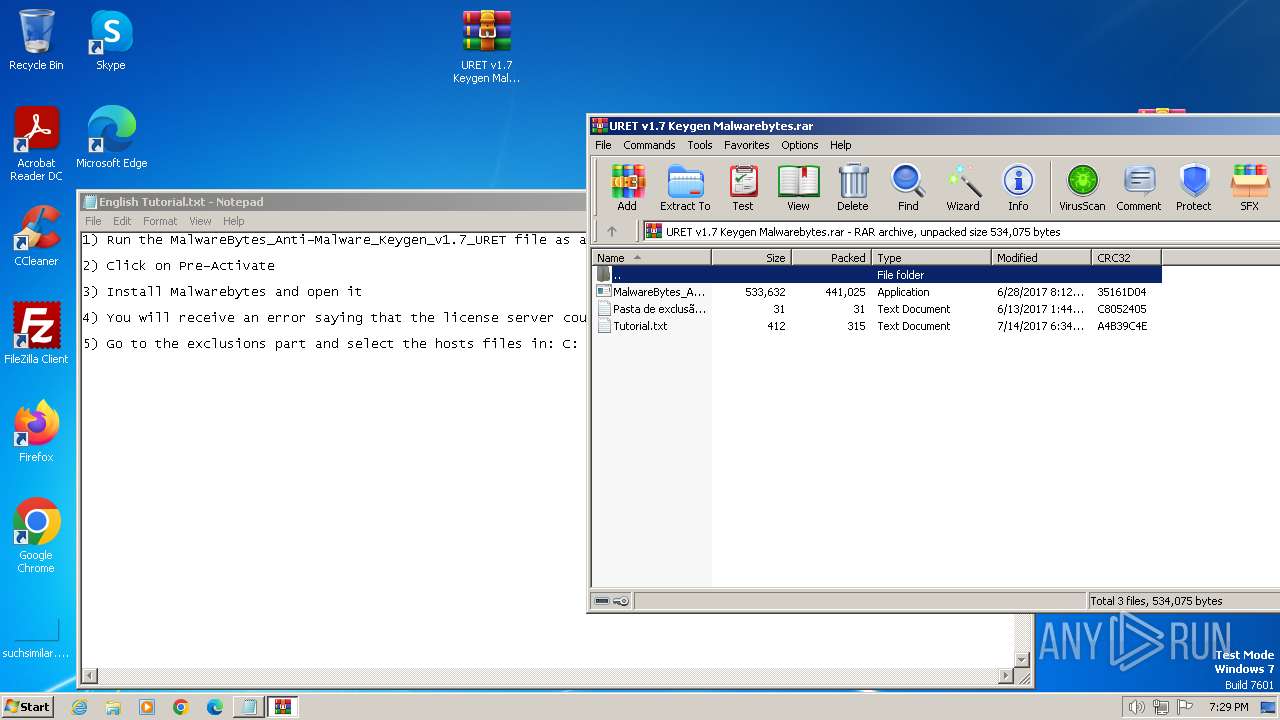Click the Action Center flag in system tray
1280x720 pixels.
click(1185, 707)
